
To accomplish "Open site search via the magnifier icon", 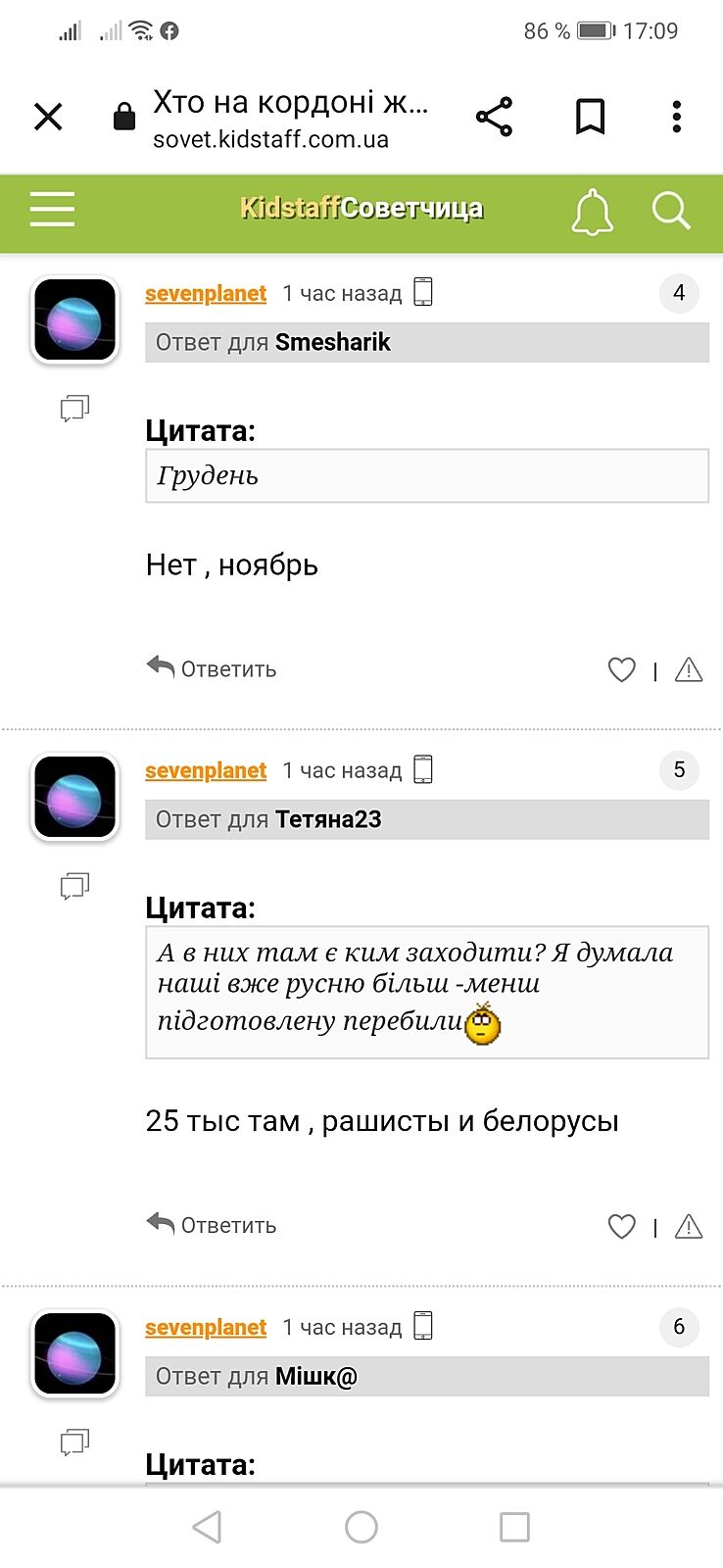I will click(671, 210).
